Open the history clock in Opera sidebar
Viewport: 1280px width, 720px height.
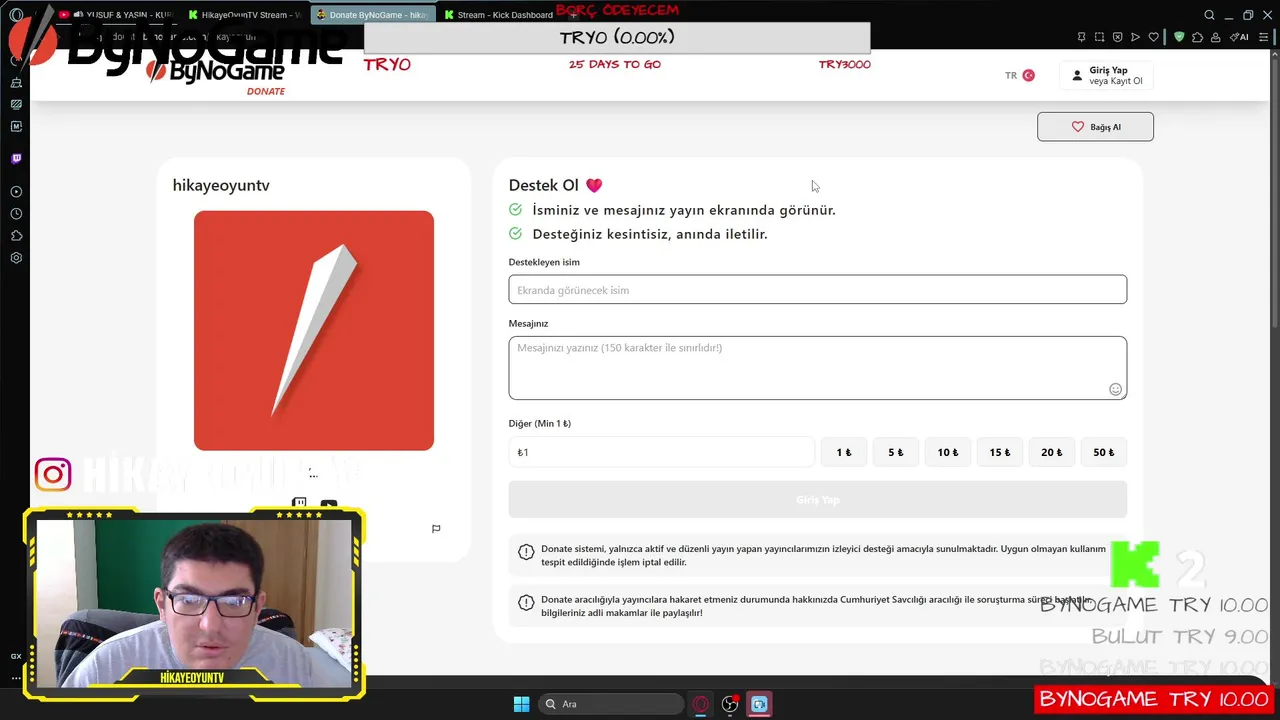(16, 214)
